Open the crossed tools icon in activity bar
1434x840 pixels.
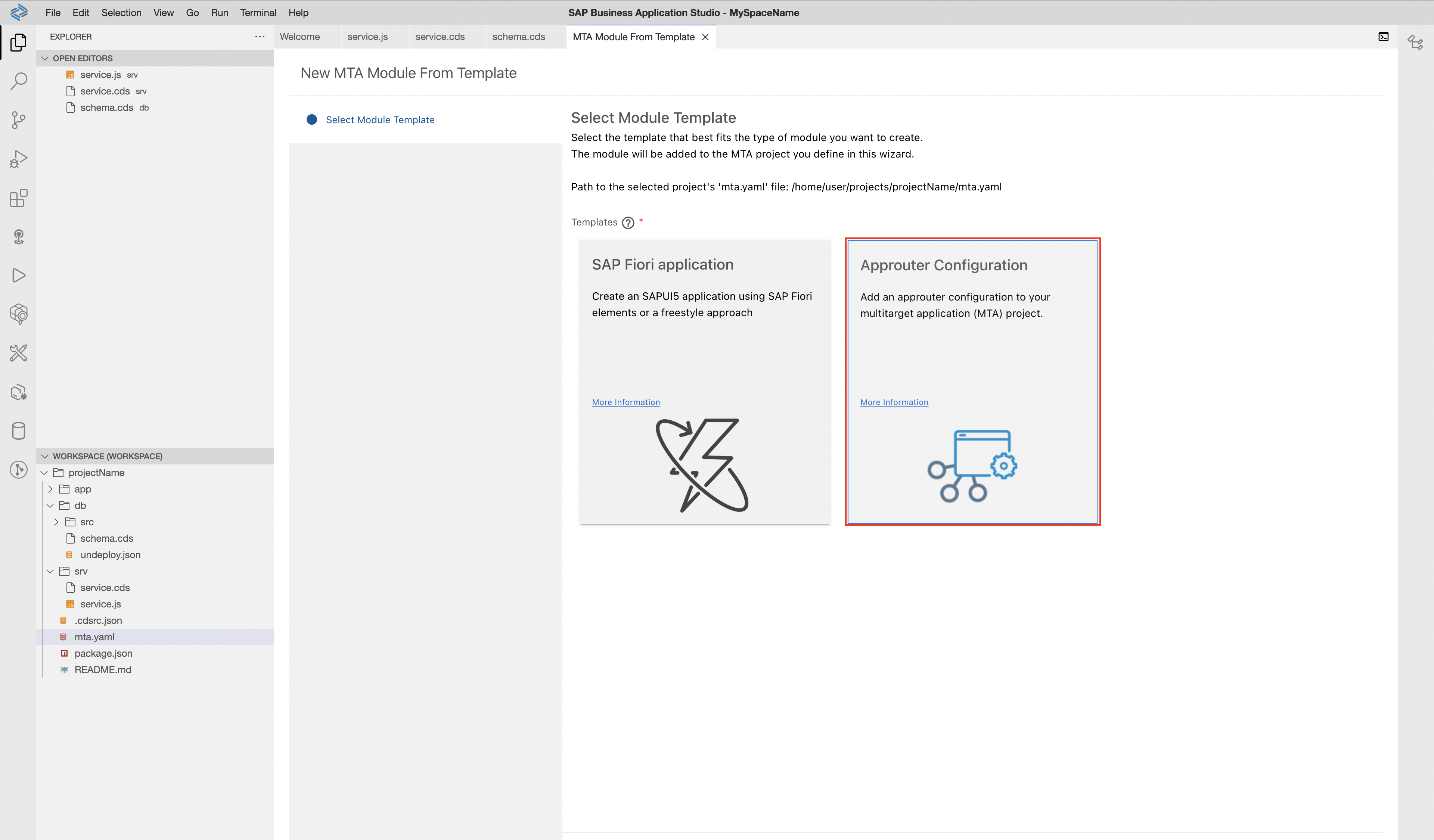click(x=18, y=353)
